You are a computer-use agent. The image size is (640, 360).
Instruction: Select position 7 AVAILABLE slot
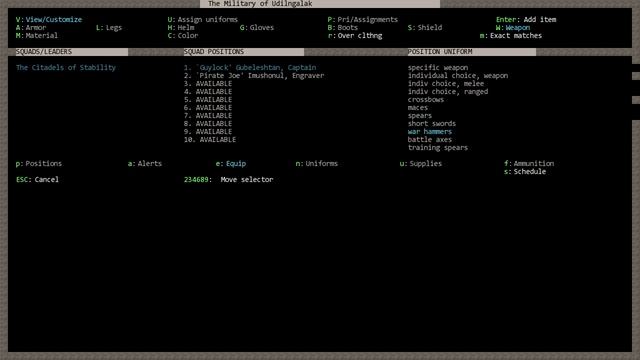coord(208,116)
